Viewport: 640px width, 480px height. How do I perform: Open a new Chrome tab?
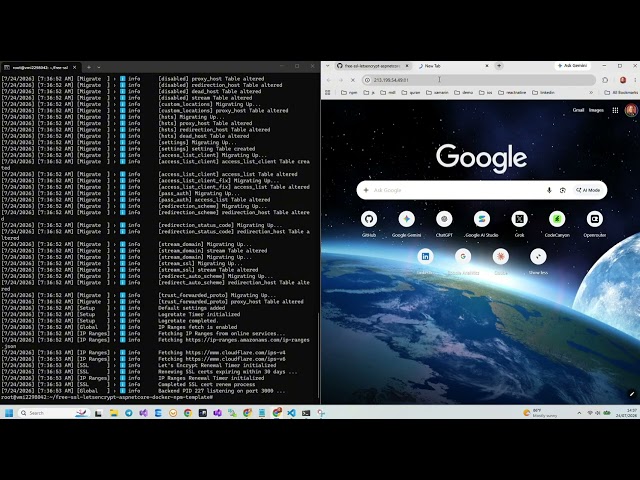[x=499, y=66]
